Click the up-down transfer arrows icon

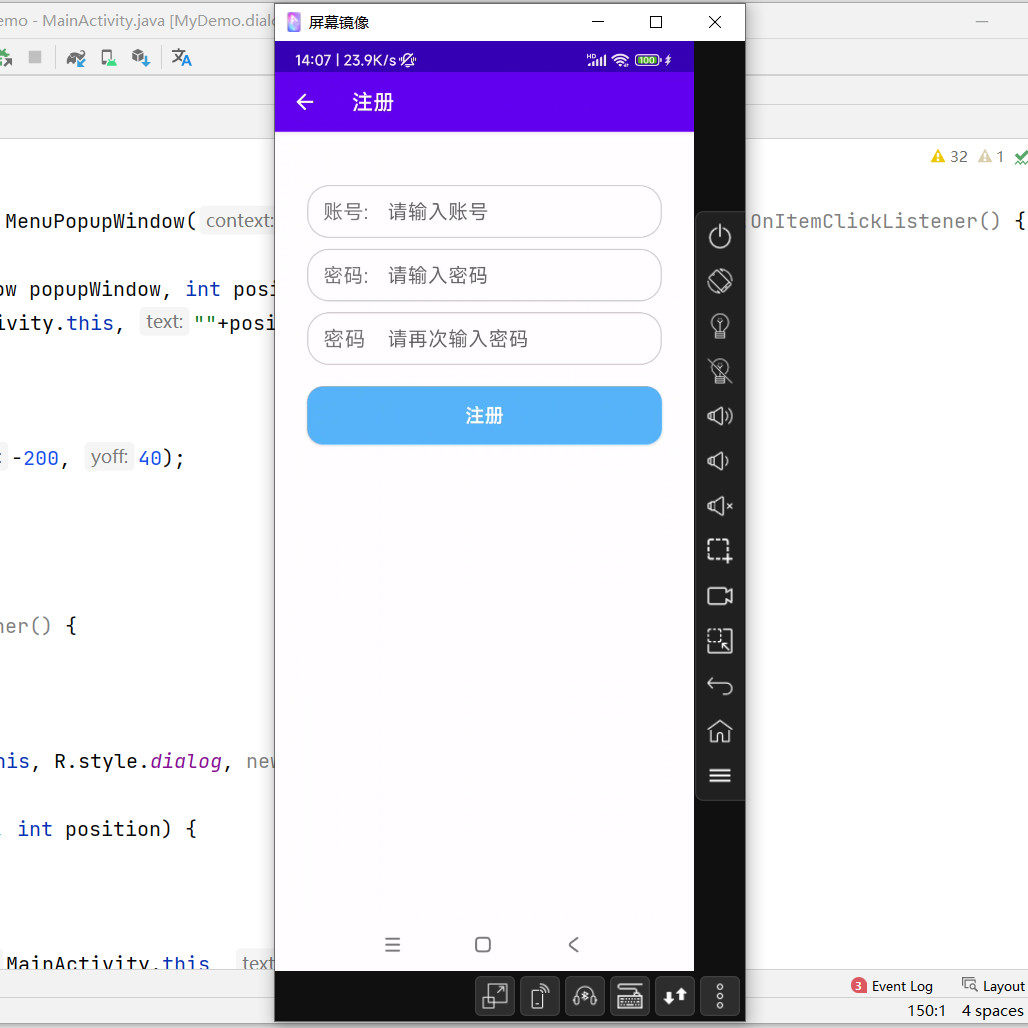(675, 996)
